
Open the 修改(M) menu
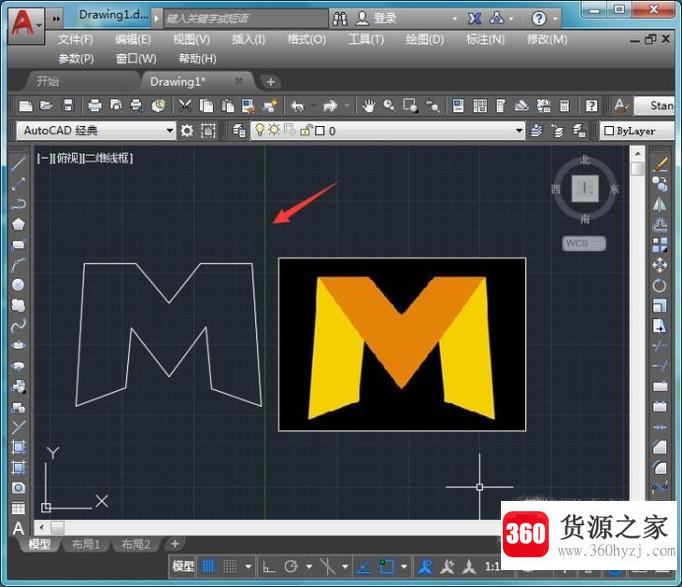pos(547,40)
